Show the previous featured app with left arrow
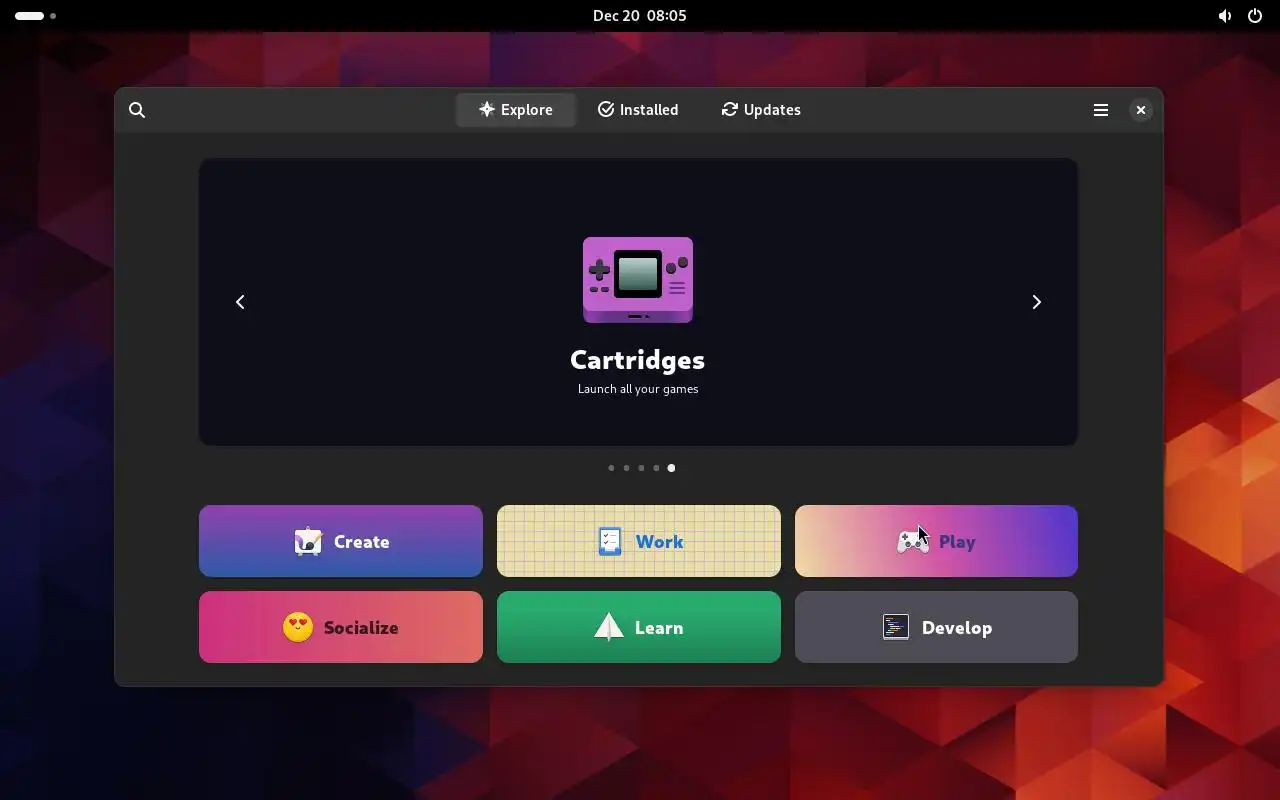1280x800 pixels. click(x=240, y=302)
